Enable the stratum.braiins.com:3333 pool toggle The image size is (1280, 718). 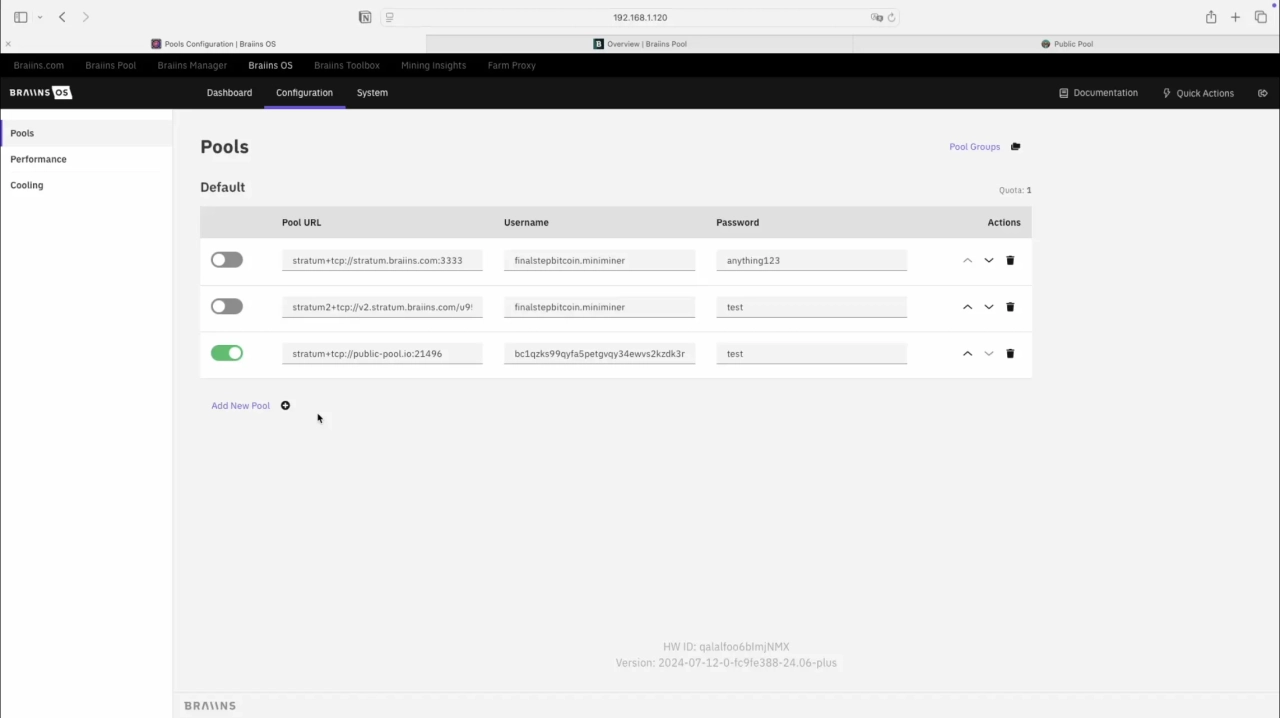click(227, 260)
